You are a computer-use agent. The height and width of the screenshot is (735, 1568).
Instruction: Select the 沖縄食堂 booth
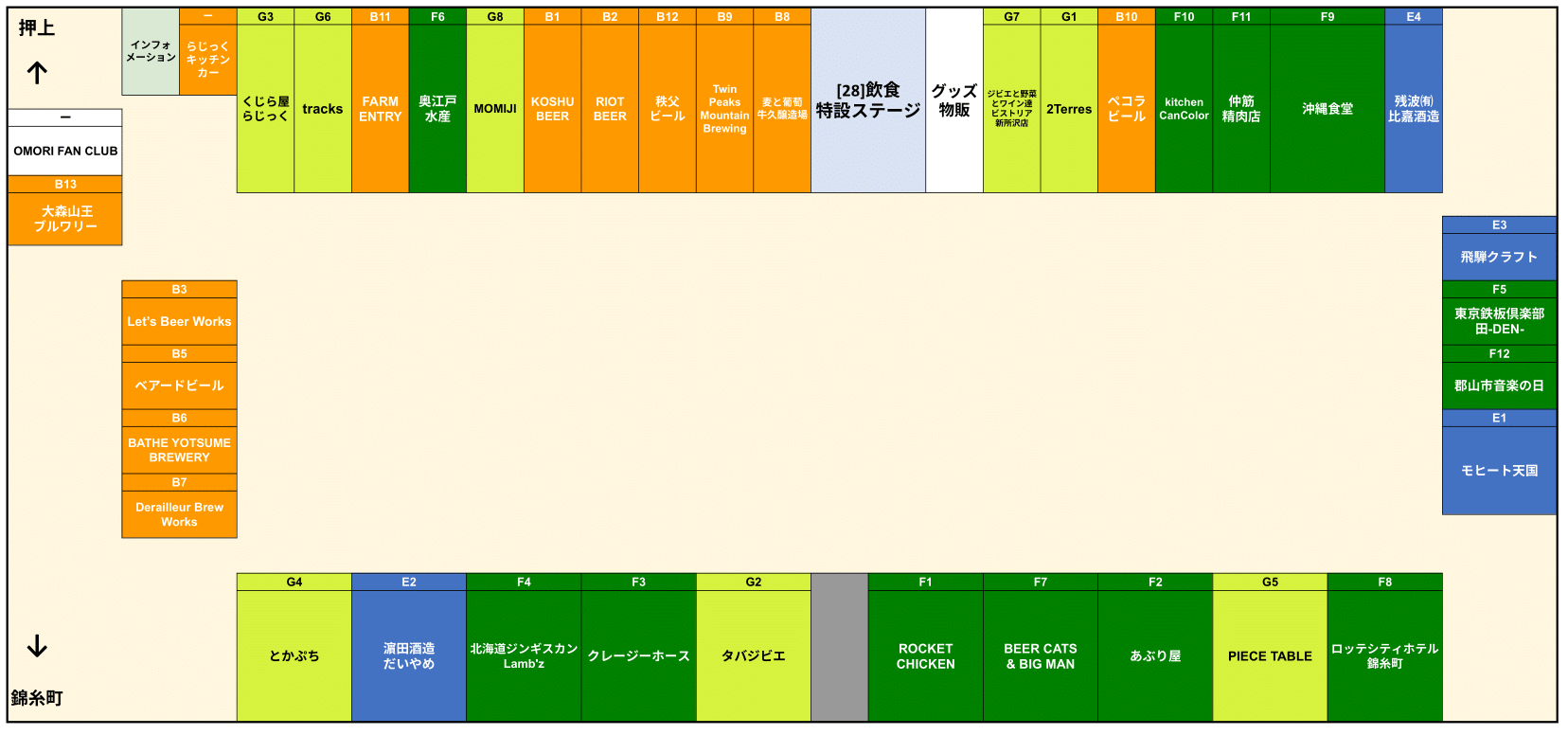coord(1327,109)
